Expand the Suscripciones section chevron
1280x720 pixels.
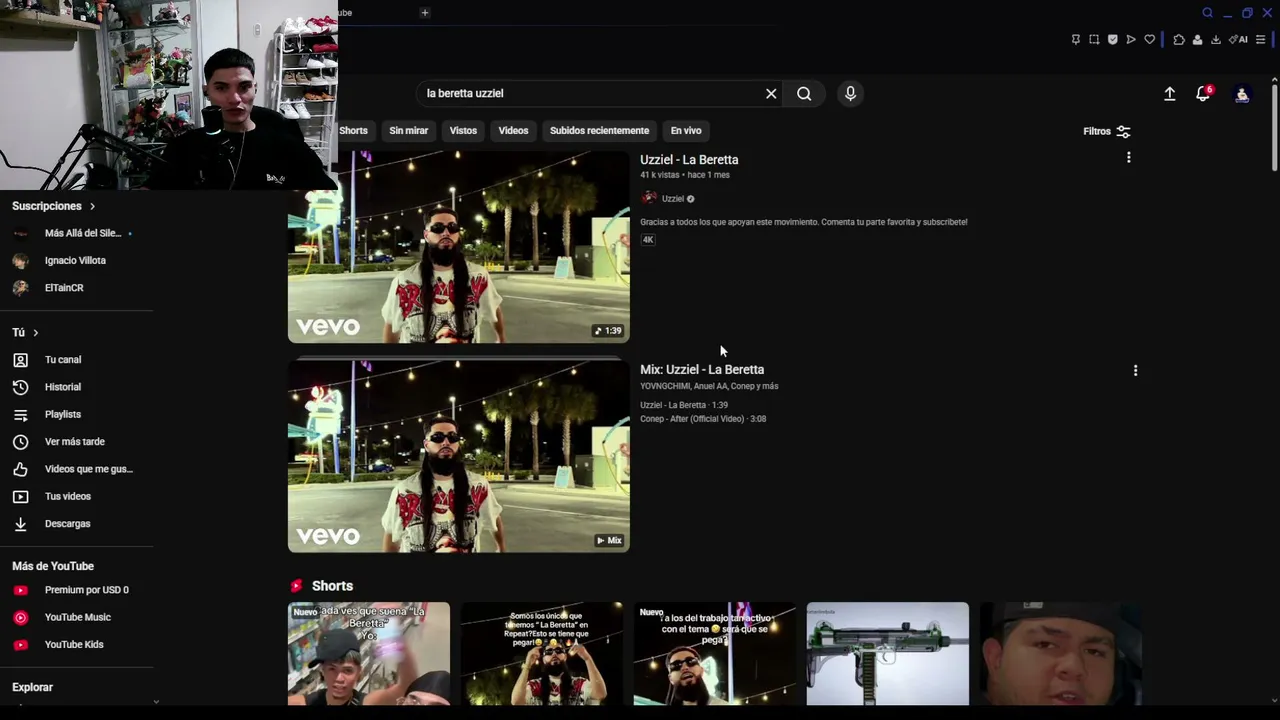click(x=92, y=206)
